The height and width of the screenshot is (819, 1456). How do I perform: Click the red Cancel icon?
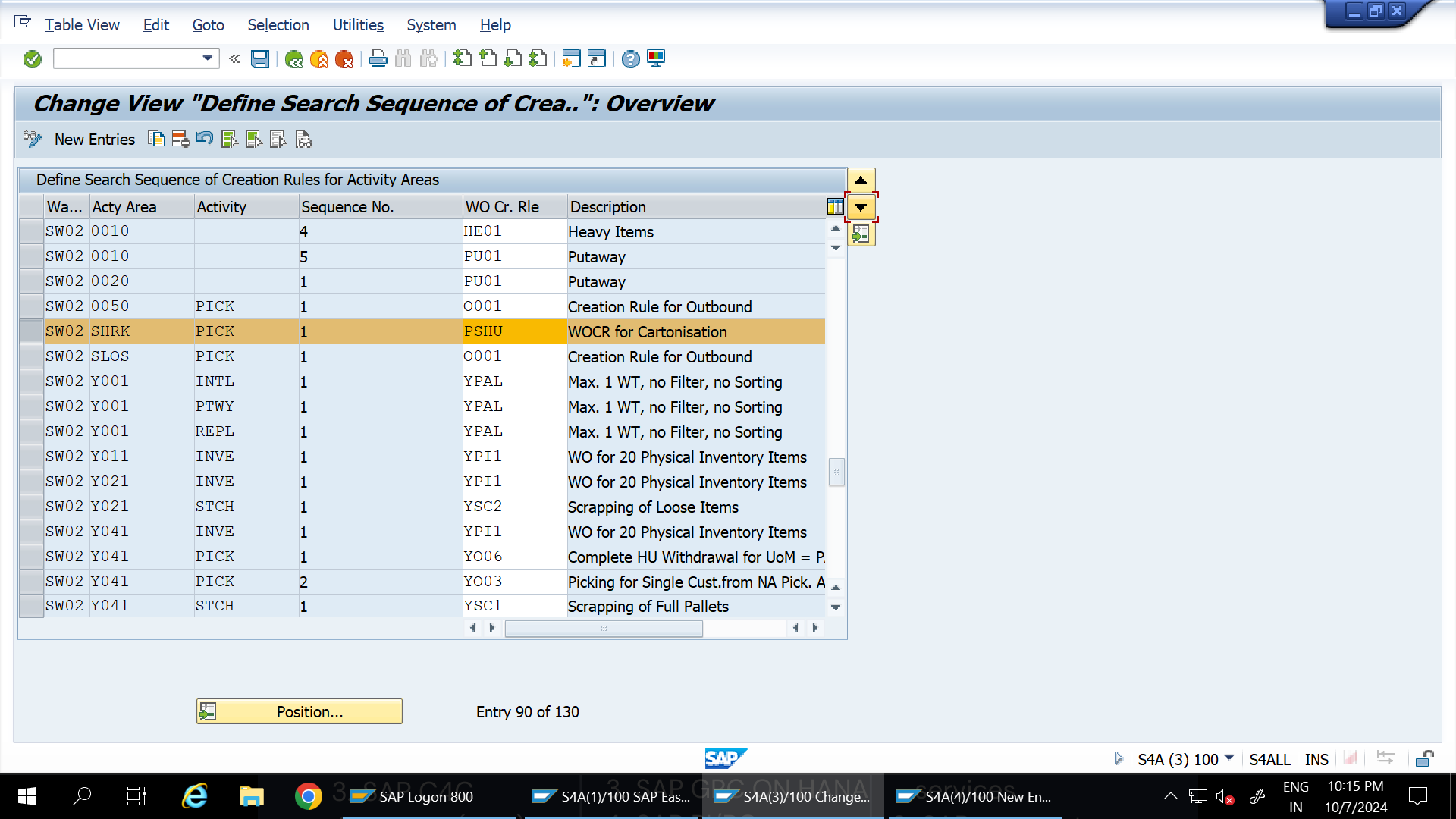(x=347, y=59)
